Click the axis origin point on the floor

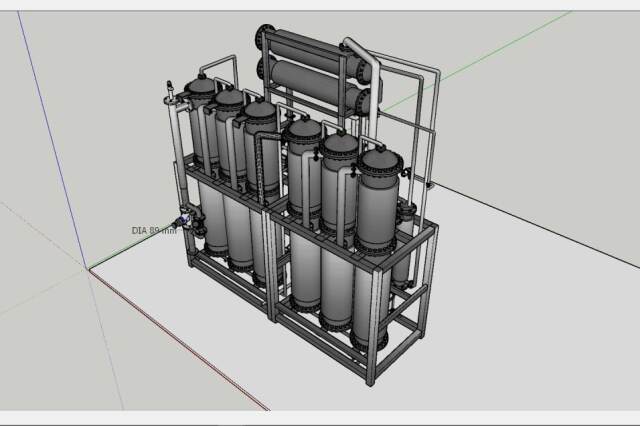89,270
